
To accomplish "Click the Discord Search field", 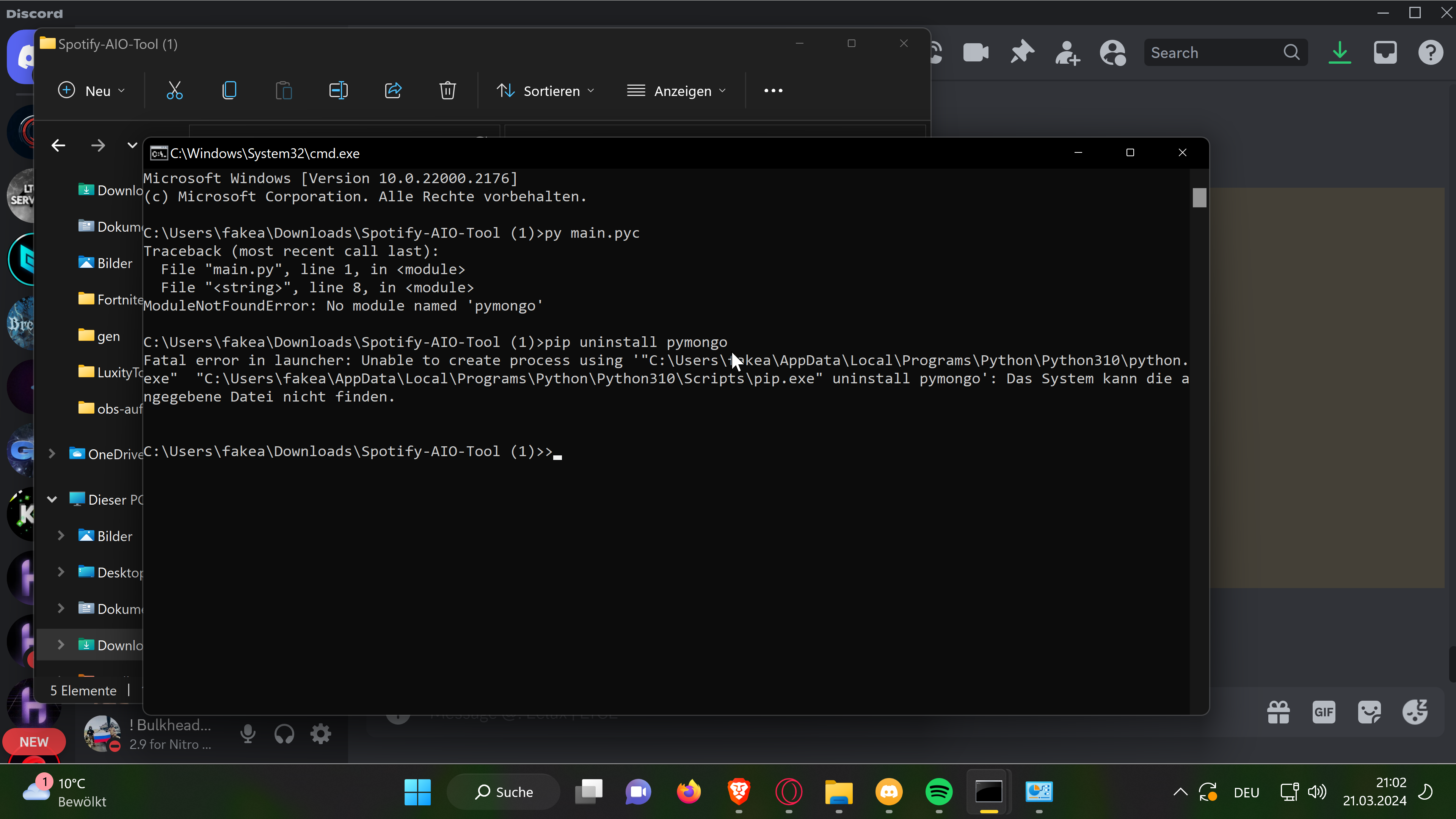I will tap(1215, 53).
